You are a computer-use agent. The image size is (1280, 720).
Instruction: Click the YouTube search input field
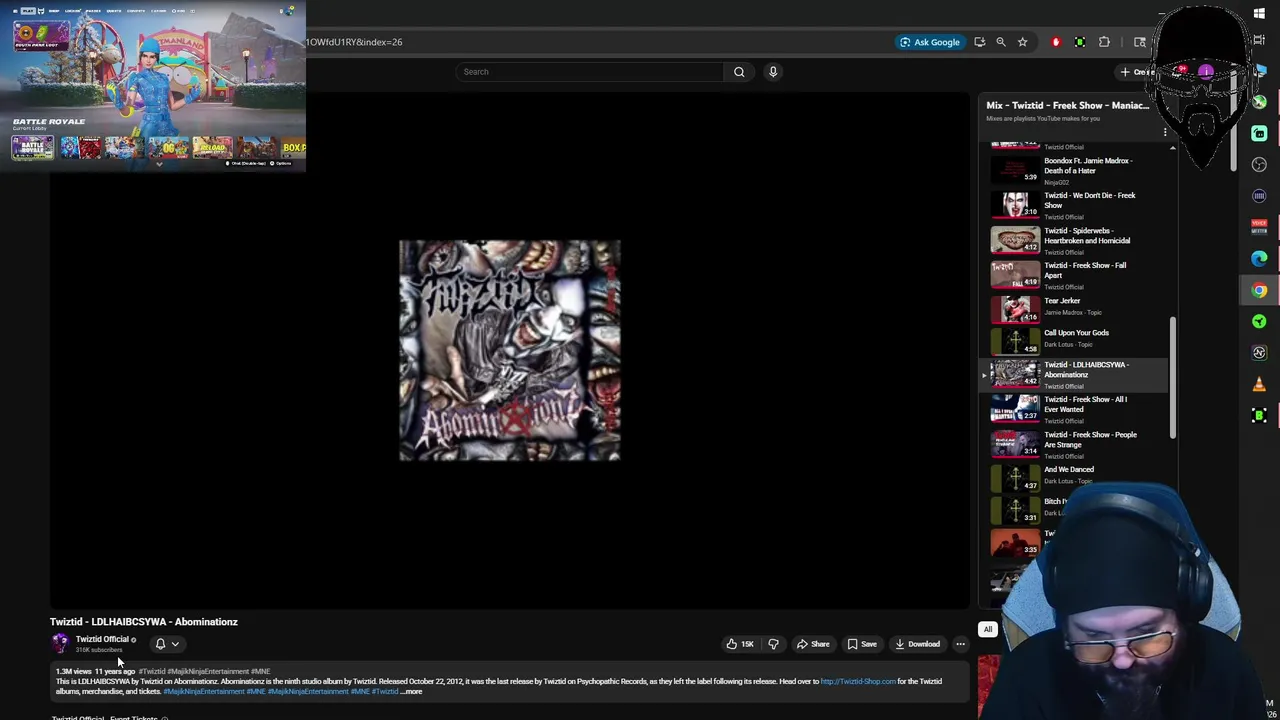pos(590,72)
